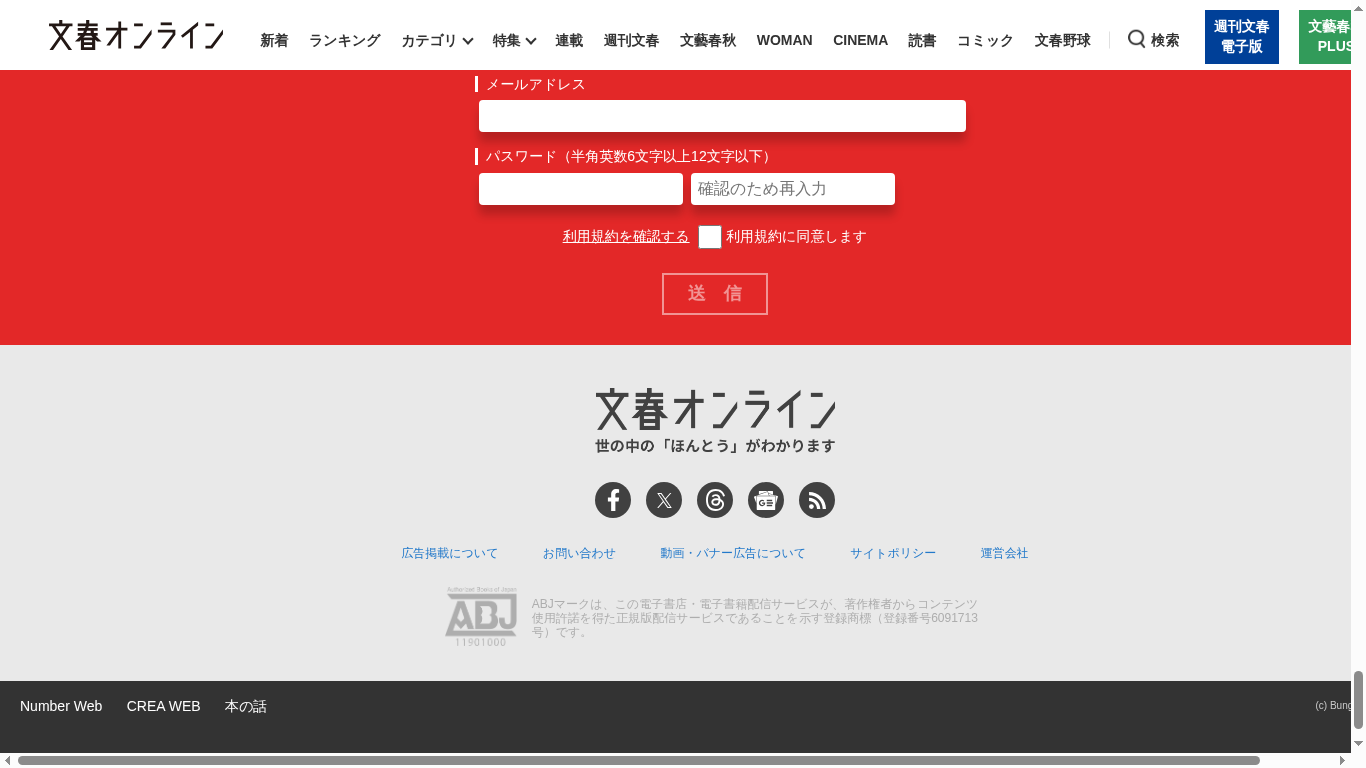
Task: Open the Google News icon
Action: (x=766, y=500)
